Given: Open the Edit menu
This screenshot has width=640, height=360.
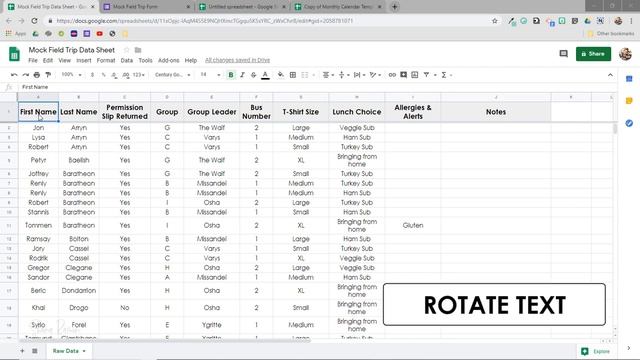Looking at the screenshot, I should 48,60.
